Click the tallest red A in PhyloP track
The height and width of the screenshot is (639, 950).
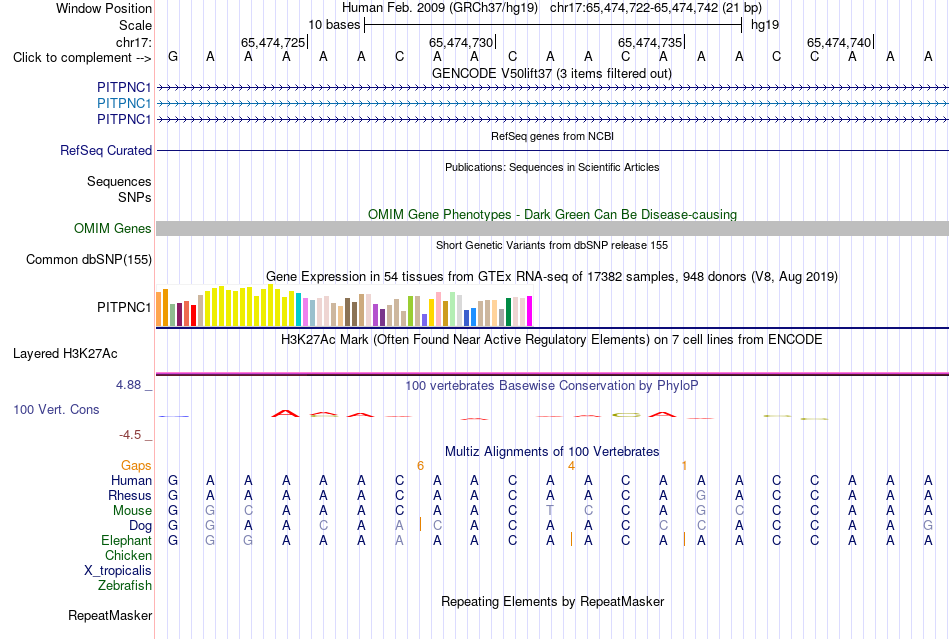click(285, 414)
